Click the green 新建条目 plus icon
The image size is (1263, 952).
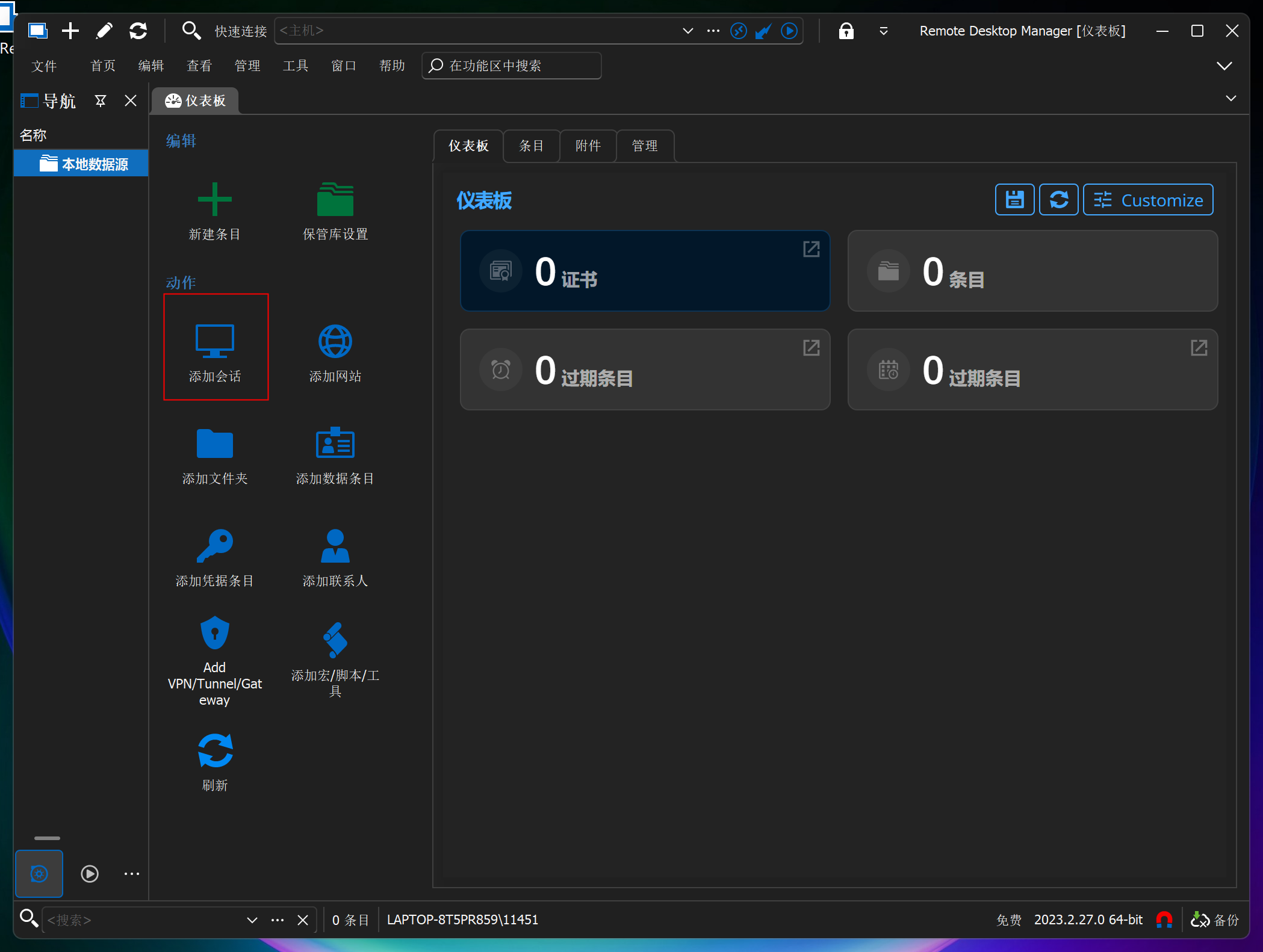(x=214, y=199)
